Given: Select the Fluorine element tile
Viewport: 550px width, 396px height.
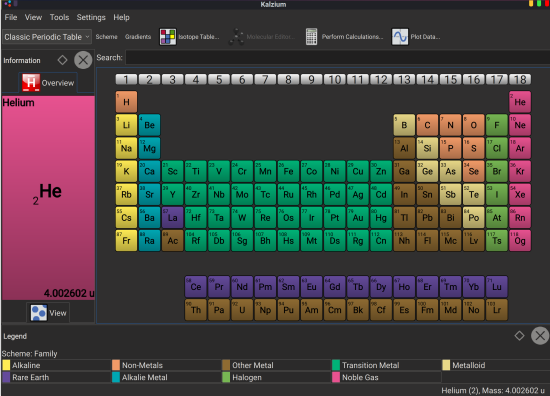Looking at the screenshot, I should point(497,125).
